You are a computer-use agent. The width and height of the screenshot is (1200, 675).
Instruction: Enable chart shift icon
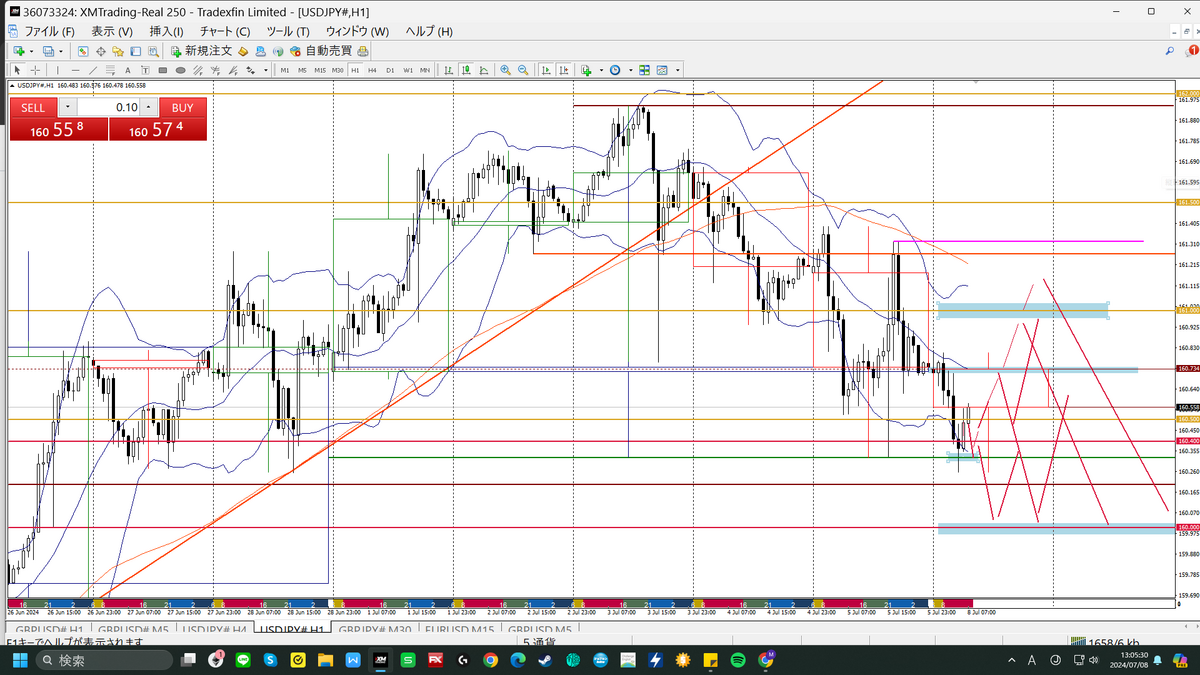tap(564, 70)
